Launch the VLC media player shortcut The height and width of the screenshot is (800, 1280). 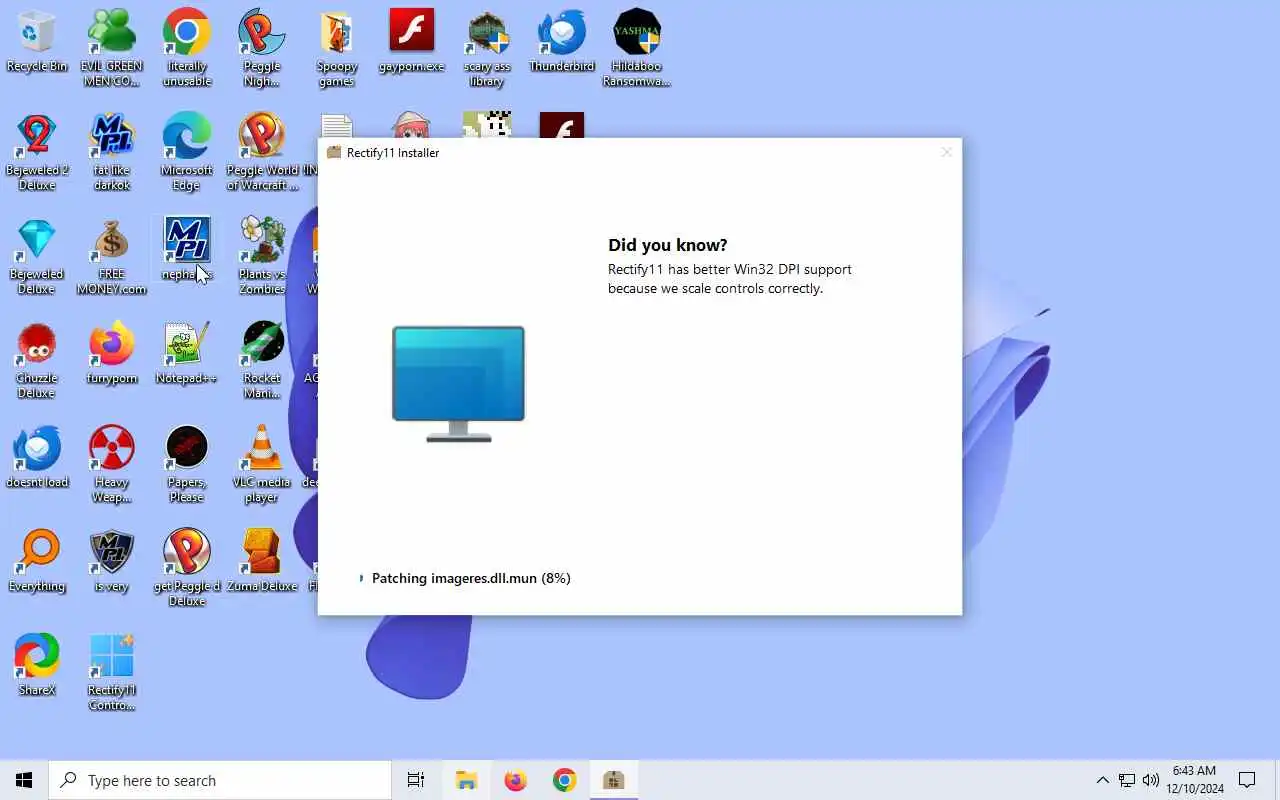pyautogui.click(x=262, y=464)
